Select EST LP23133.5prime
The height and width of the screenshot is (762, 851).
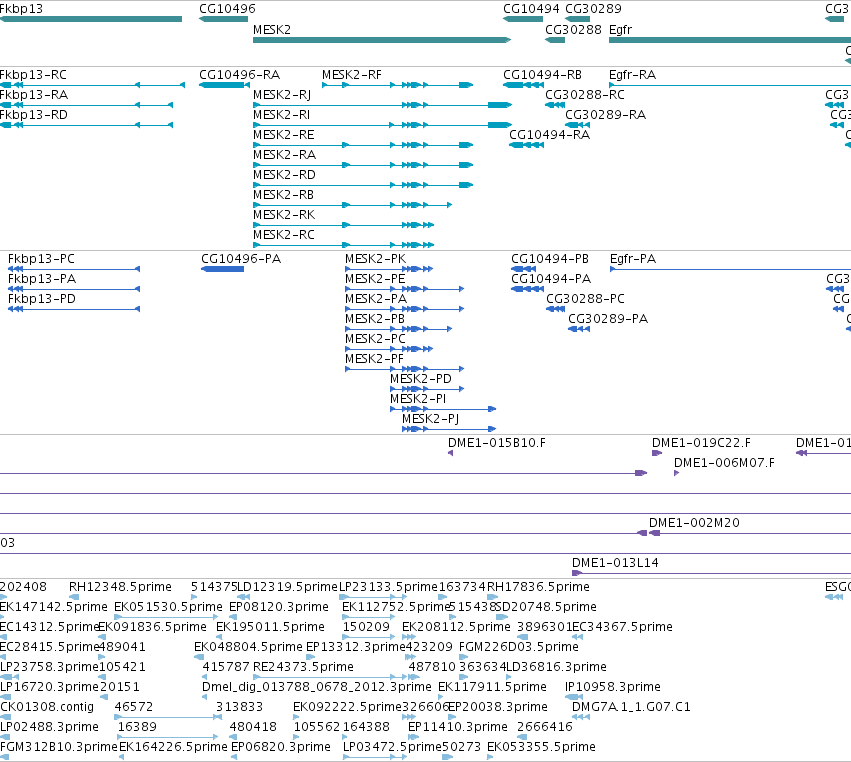point(388,587)
